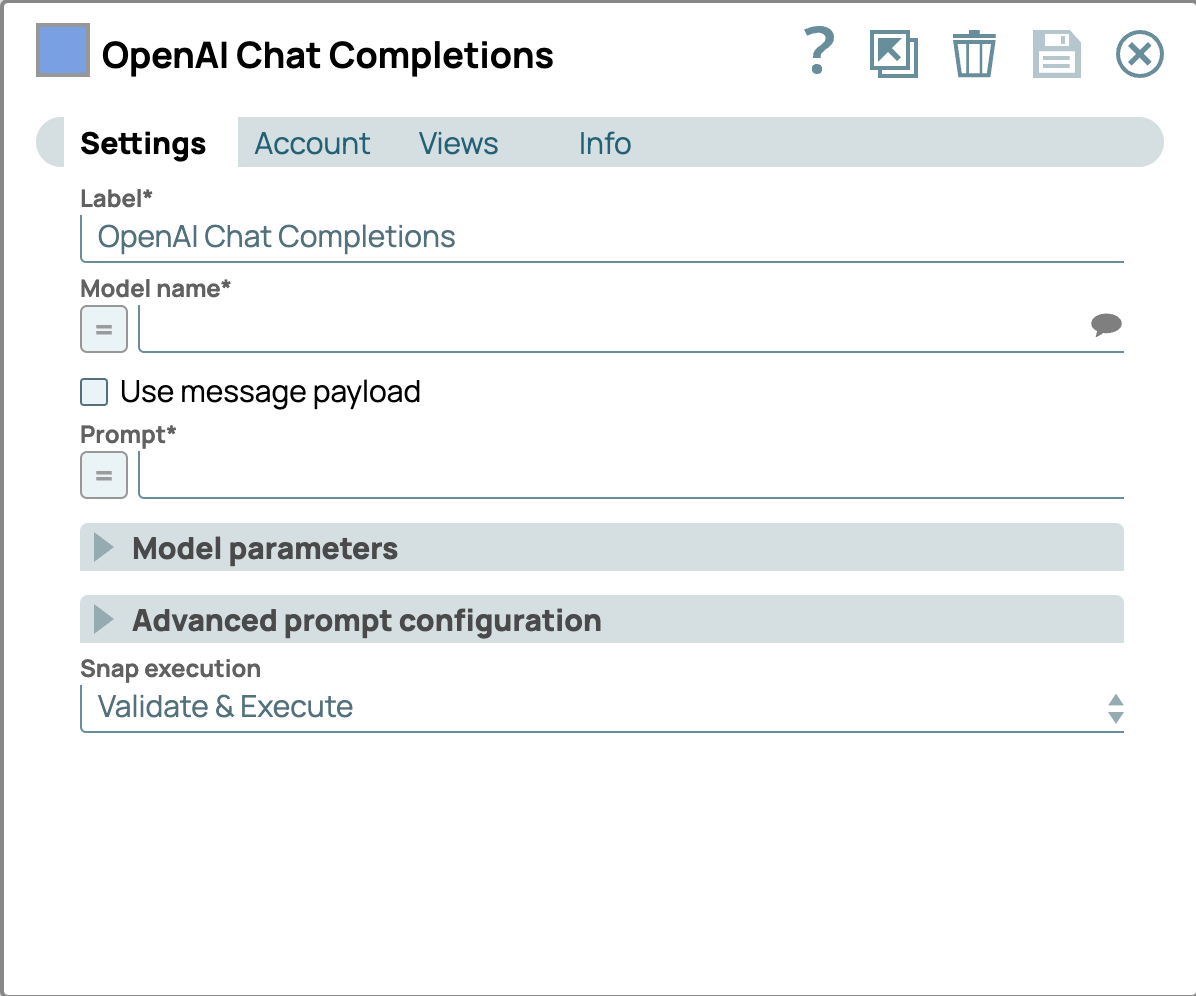The image size is (1196, 996).
Task: Select the Settings tab
Action: click(143, 143)
